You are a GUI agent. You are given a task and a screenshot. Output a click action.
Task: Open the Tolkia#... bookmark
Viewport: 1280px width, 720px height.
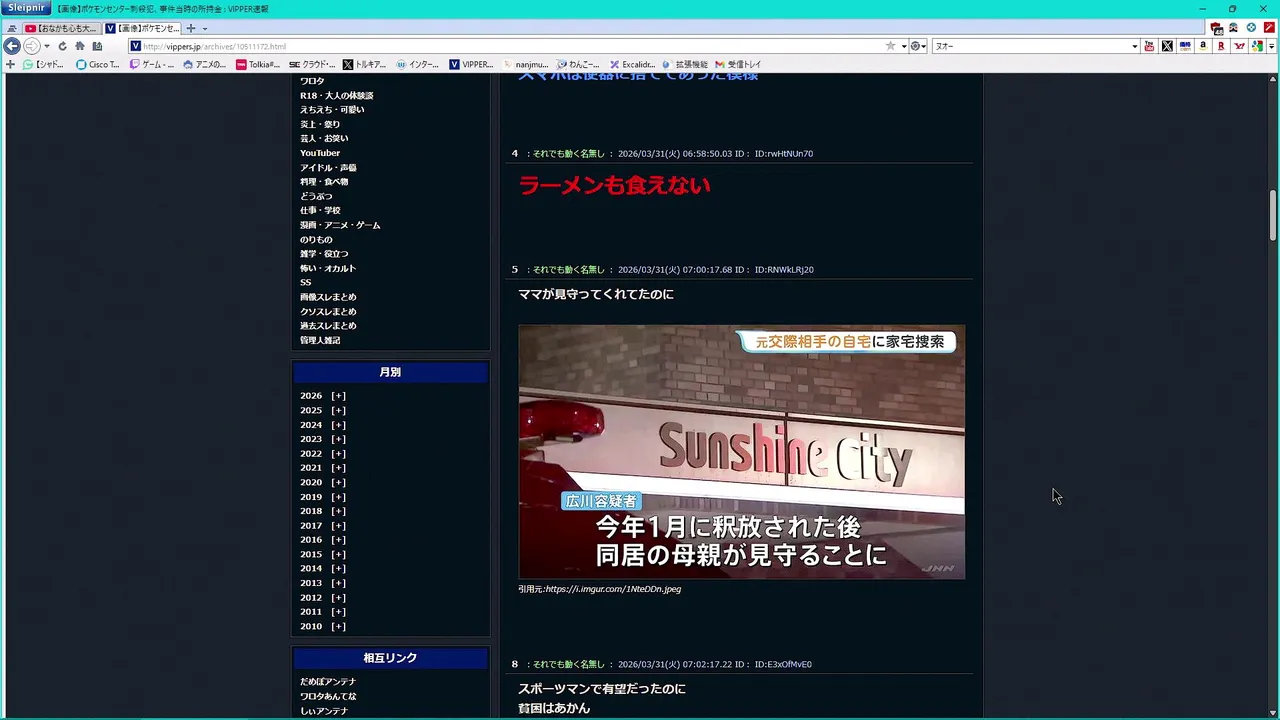pyautogui.click(x=258, y=64)
